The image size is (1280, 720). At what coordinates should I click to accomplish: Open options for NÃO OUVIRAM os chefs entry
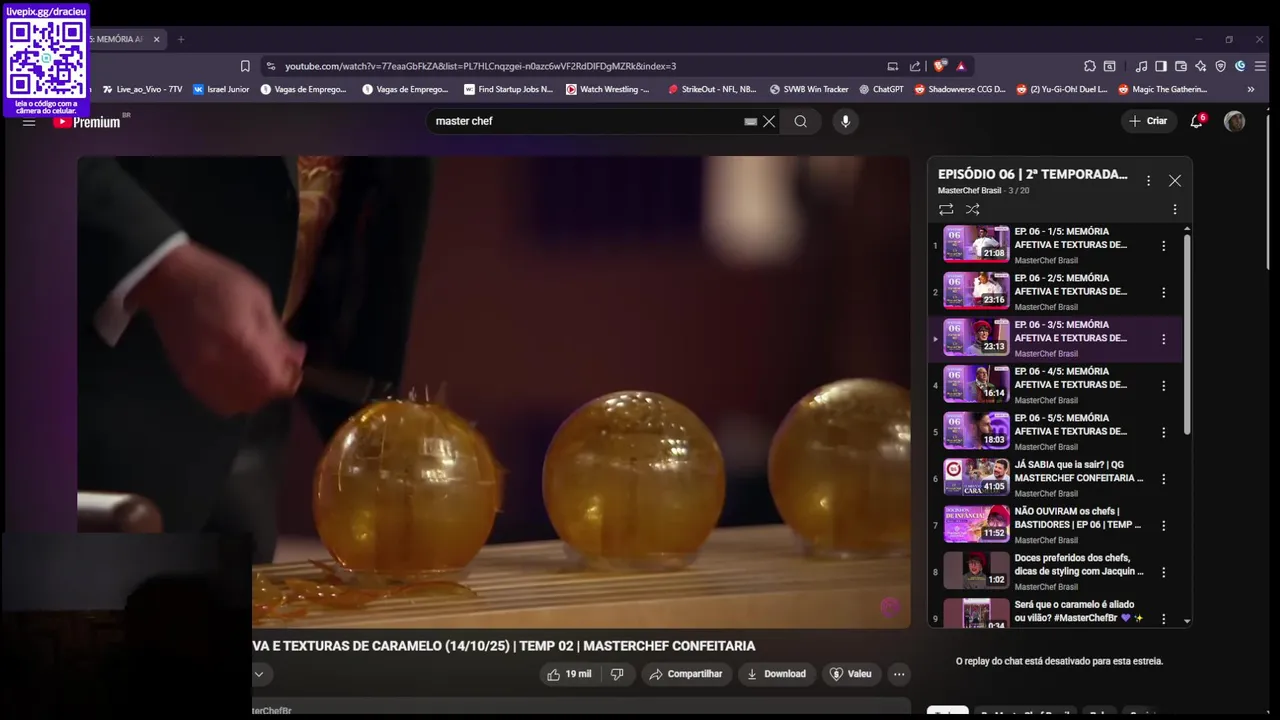[x=1163, y=525]
